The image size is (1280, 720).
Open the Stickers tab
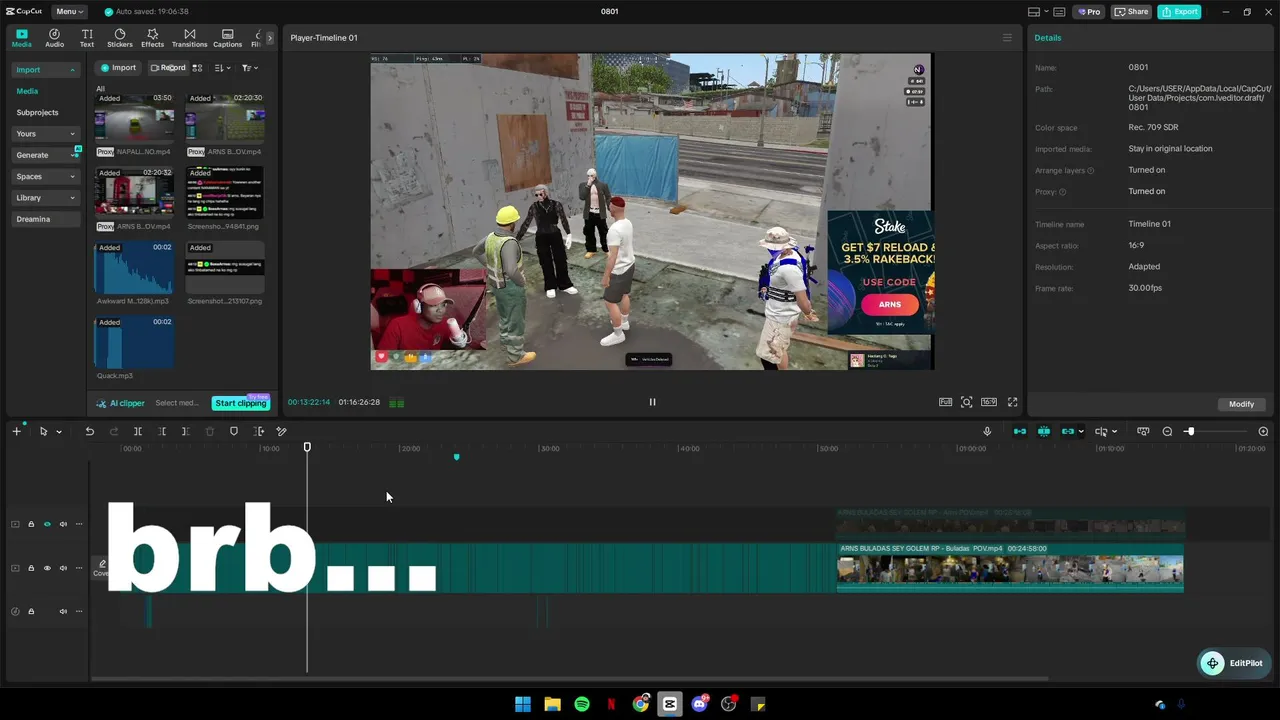[120, 38]
